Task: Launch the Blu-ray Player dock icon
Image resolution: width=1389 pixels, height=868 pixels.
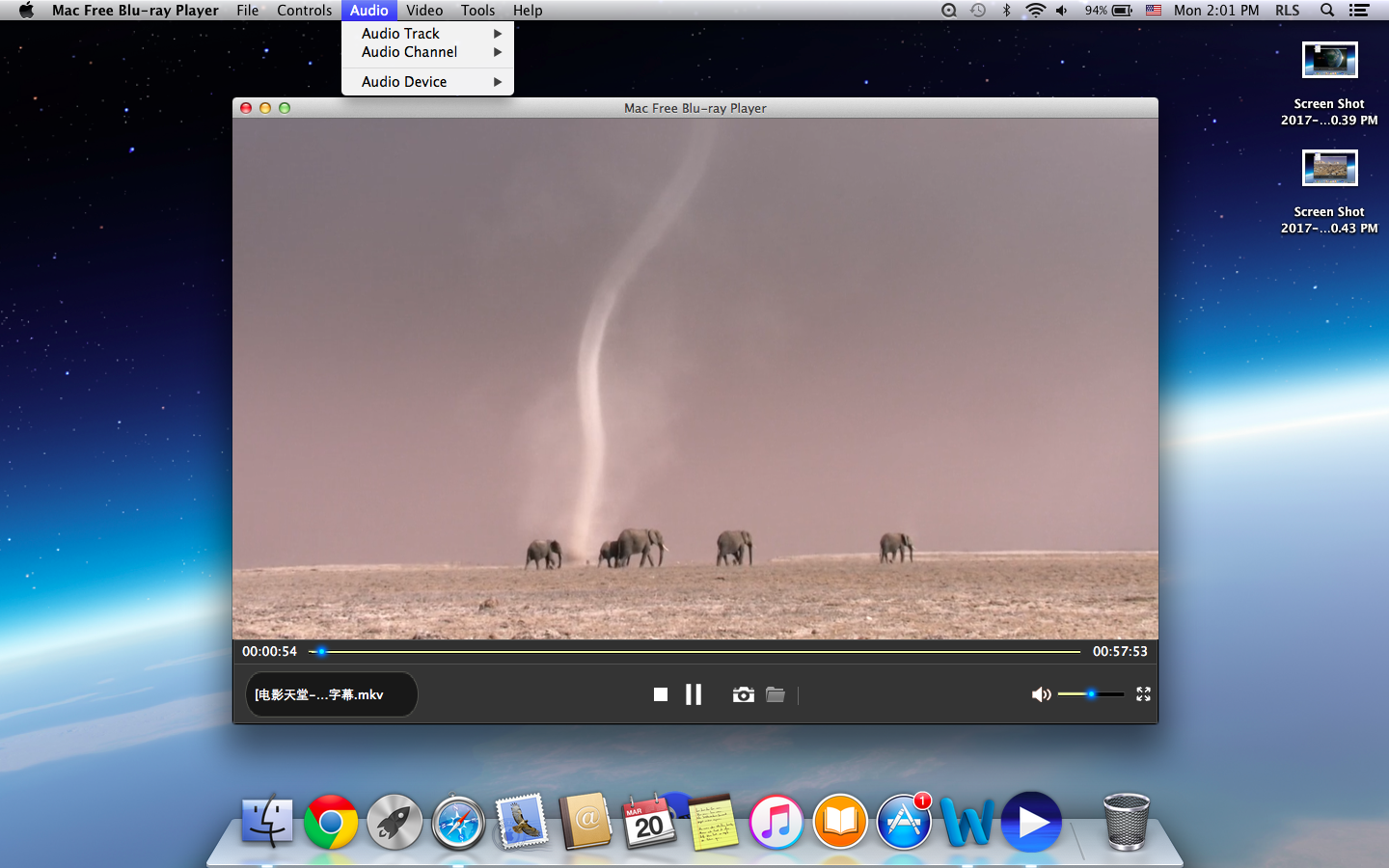Action: [x=1031, y=823]
